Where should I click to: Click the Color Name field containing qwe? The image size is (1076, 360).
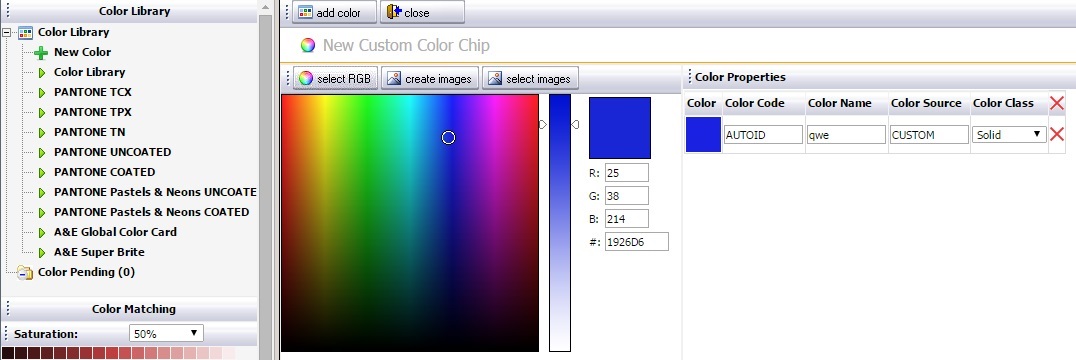[846, 134]
